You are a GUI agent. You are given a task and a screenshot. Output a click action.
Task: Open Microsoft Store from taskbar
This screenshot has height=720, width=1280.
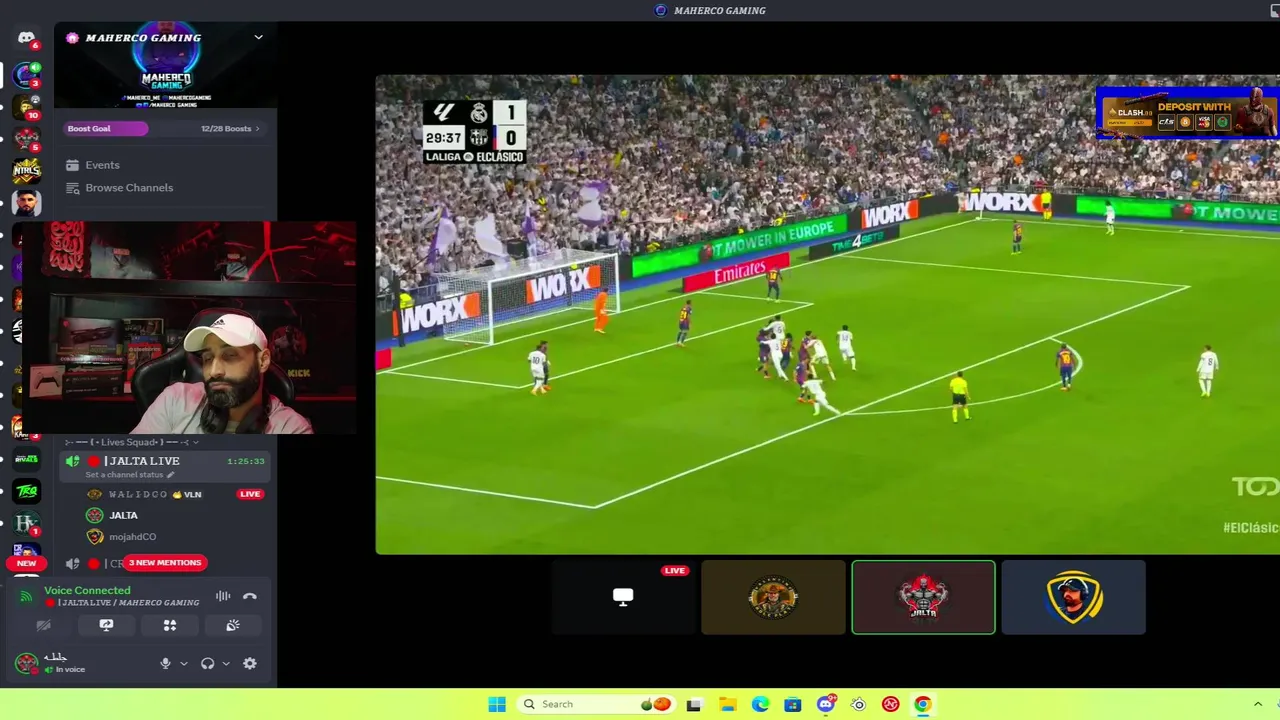point(793,704)
